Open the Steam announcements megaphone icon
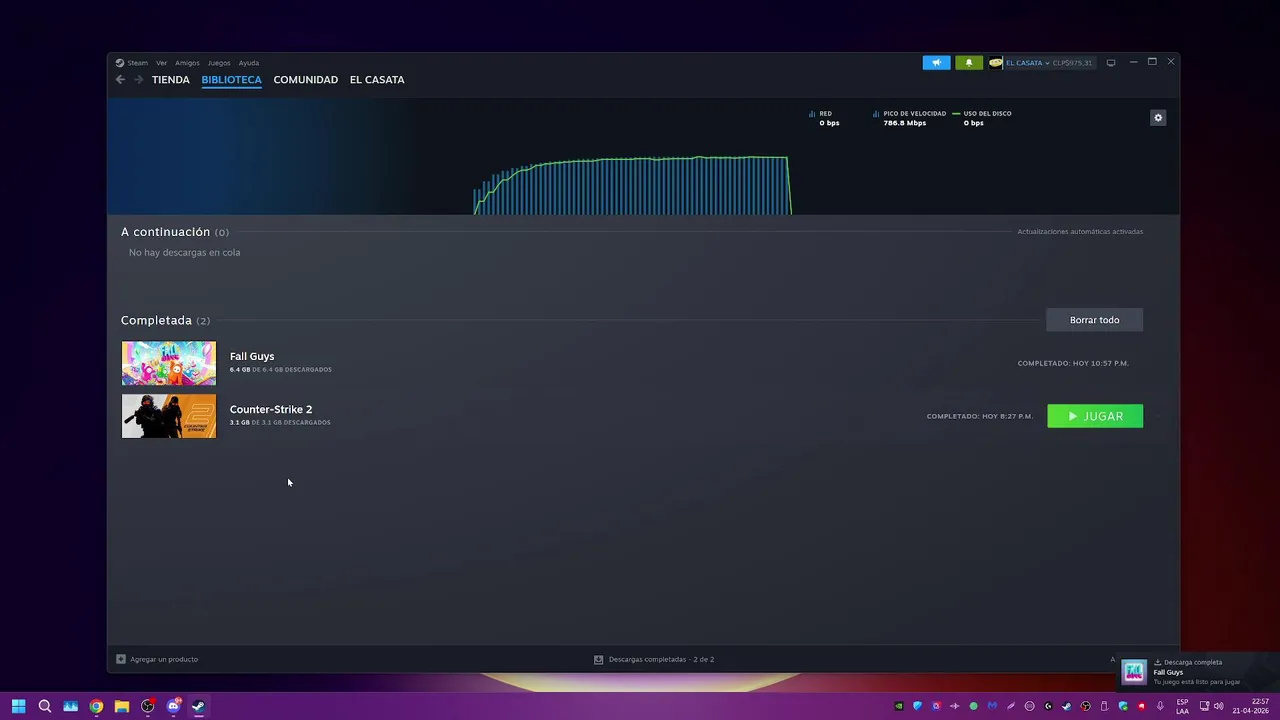The image size is (1280, 720). coord(936,62)
